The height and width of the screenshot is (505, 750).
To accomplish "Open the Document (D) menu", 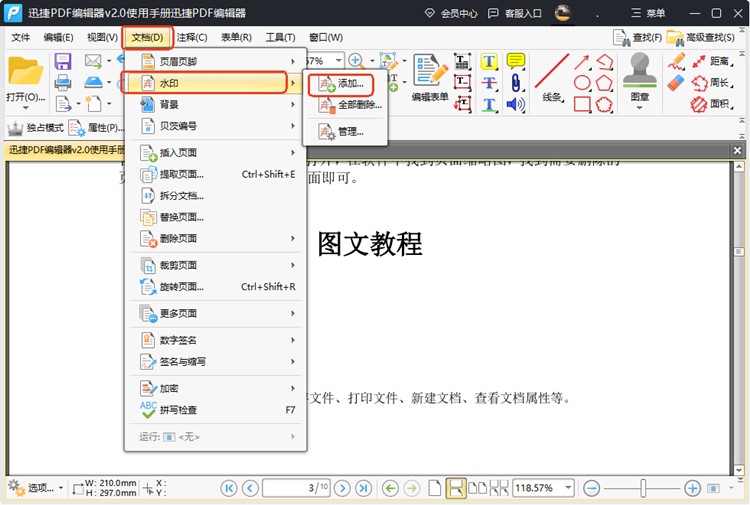I will coord(147,37).
